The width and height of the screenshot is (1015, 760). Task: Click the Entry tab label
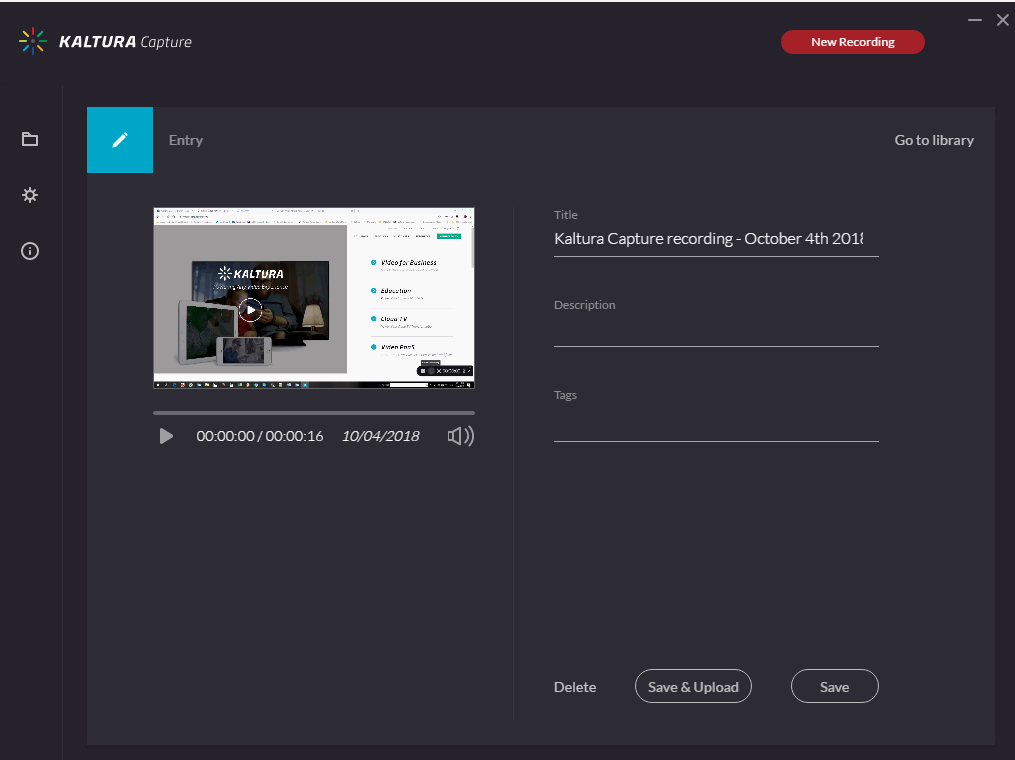pyautogui.click(x=186, y=140)
